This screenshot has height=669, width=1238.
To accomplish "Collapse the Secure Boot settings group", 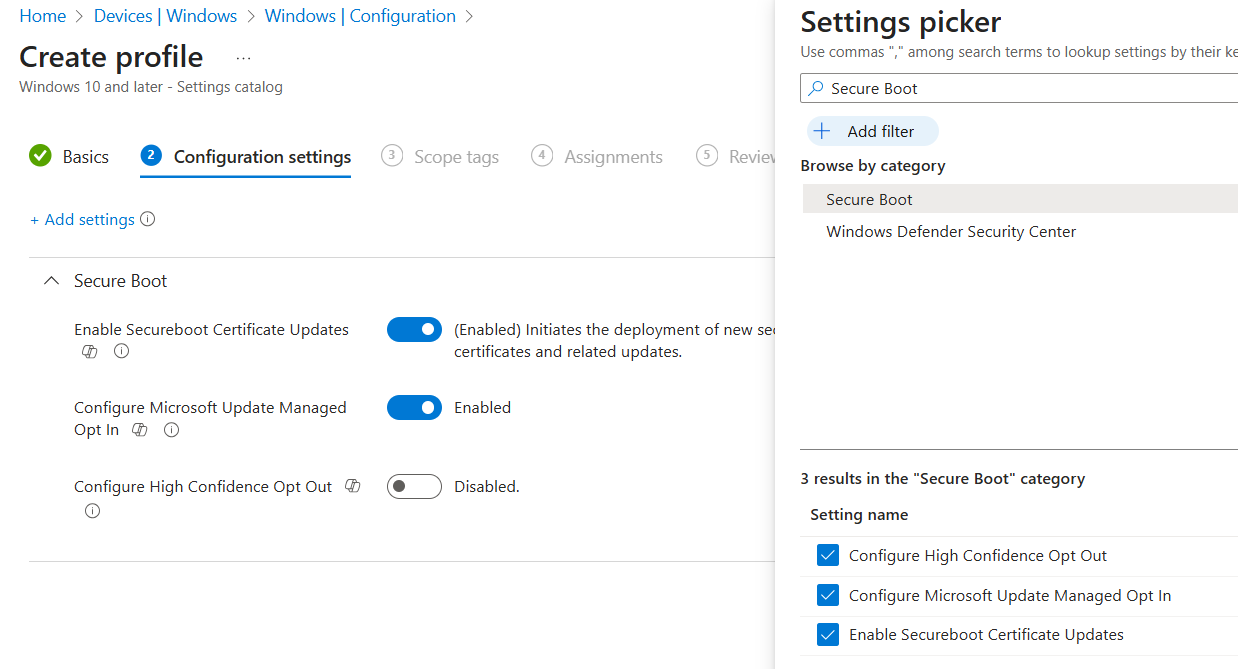I will (52, 282).
